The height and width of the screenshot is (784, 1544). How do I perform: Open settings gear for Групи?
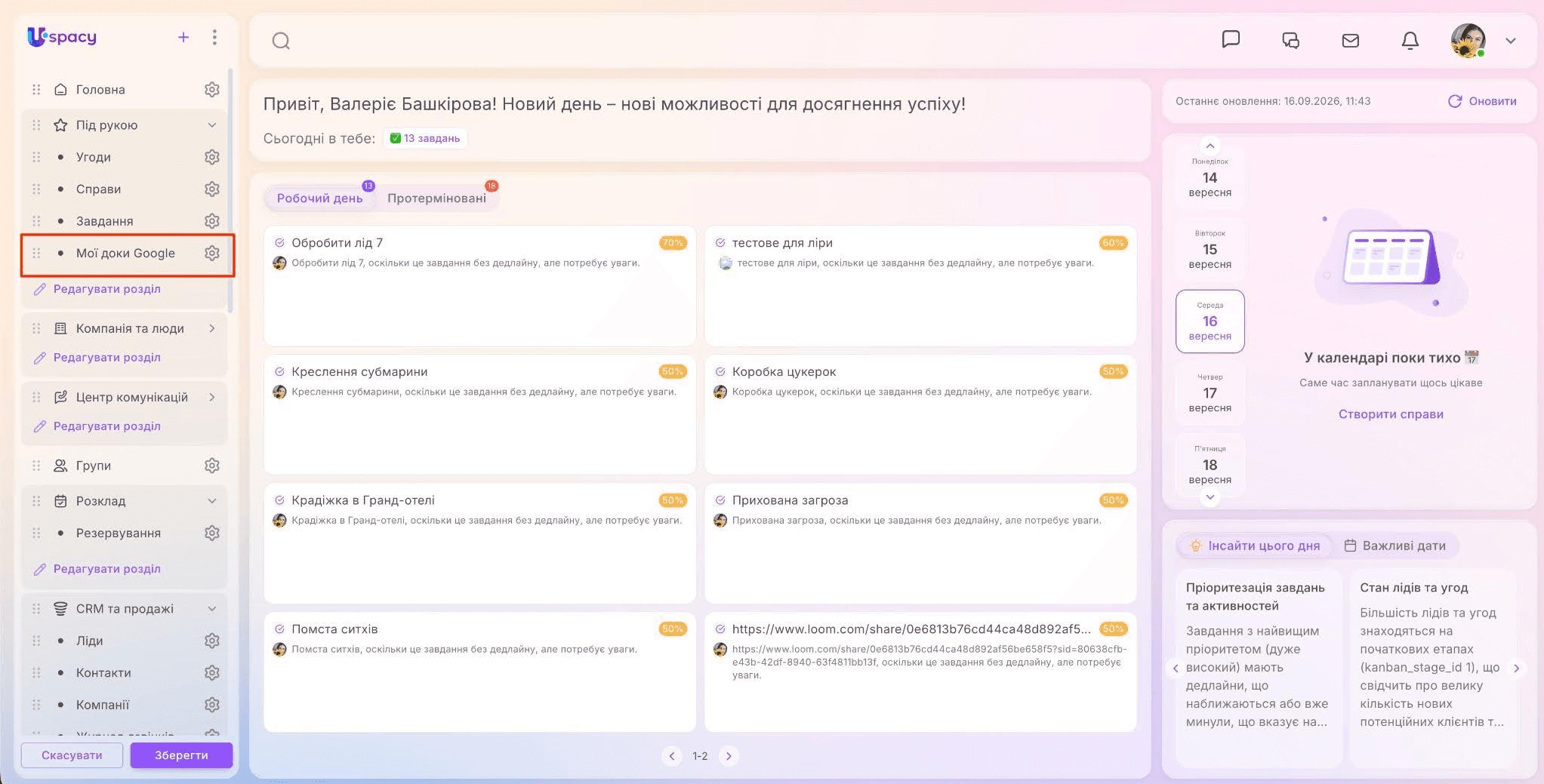(212, 466)
